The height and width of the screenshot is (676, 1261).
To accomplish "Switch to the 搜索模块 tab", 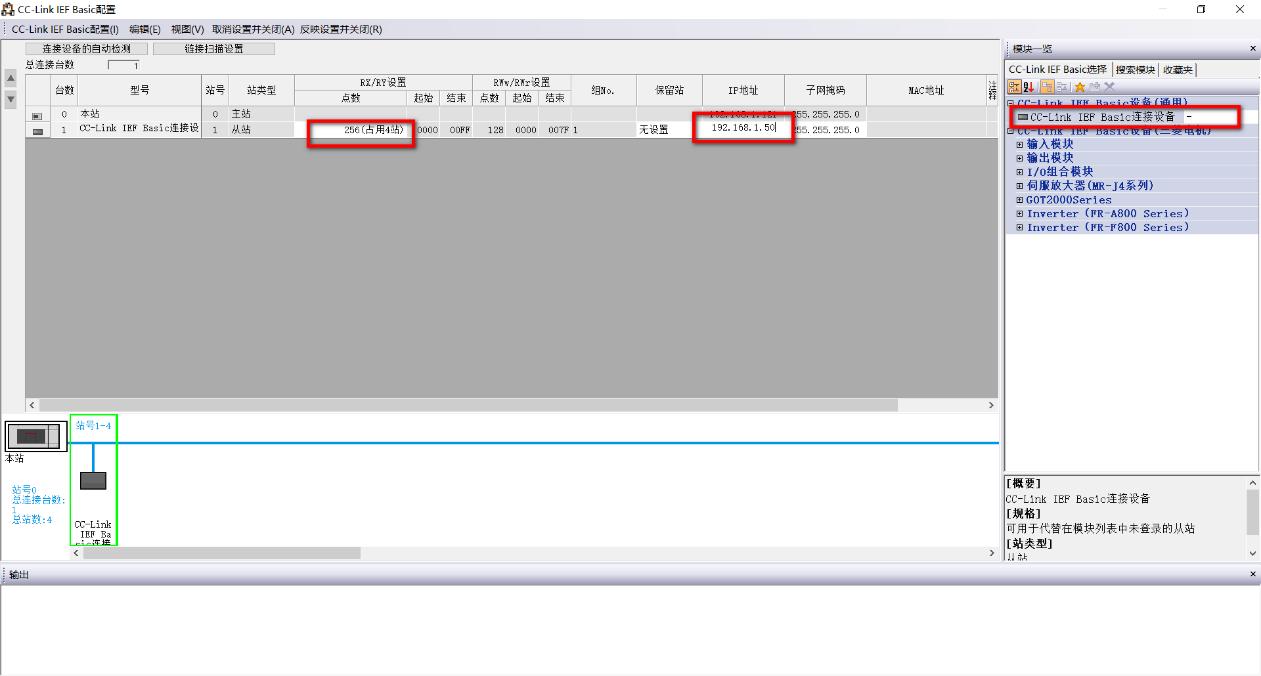I will [x=1135, y=70].
